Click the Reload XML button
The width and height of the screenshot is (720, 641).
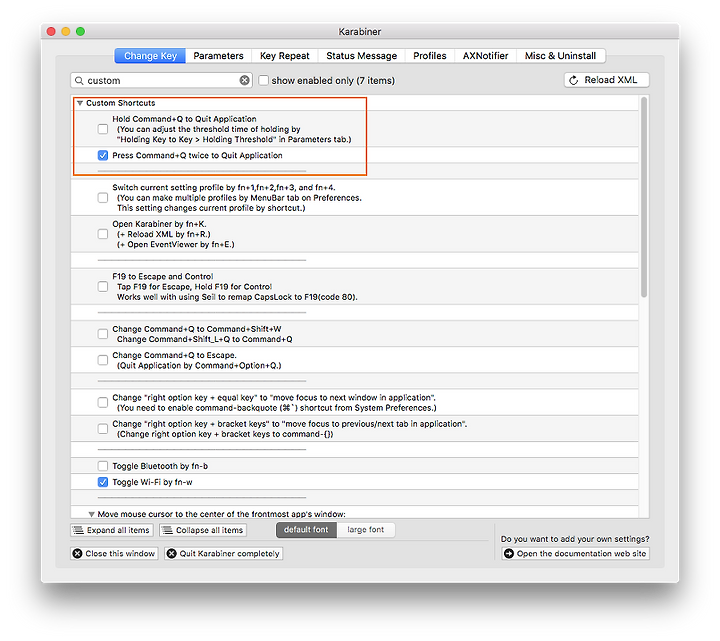(x=606, y=80)
